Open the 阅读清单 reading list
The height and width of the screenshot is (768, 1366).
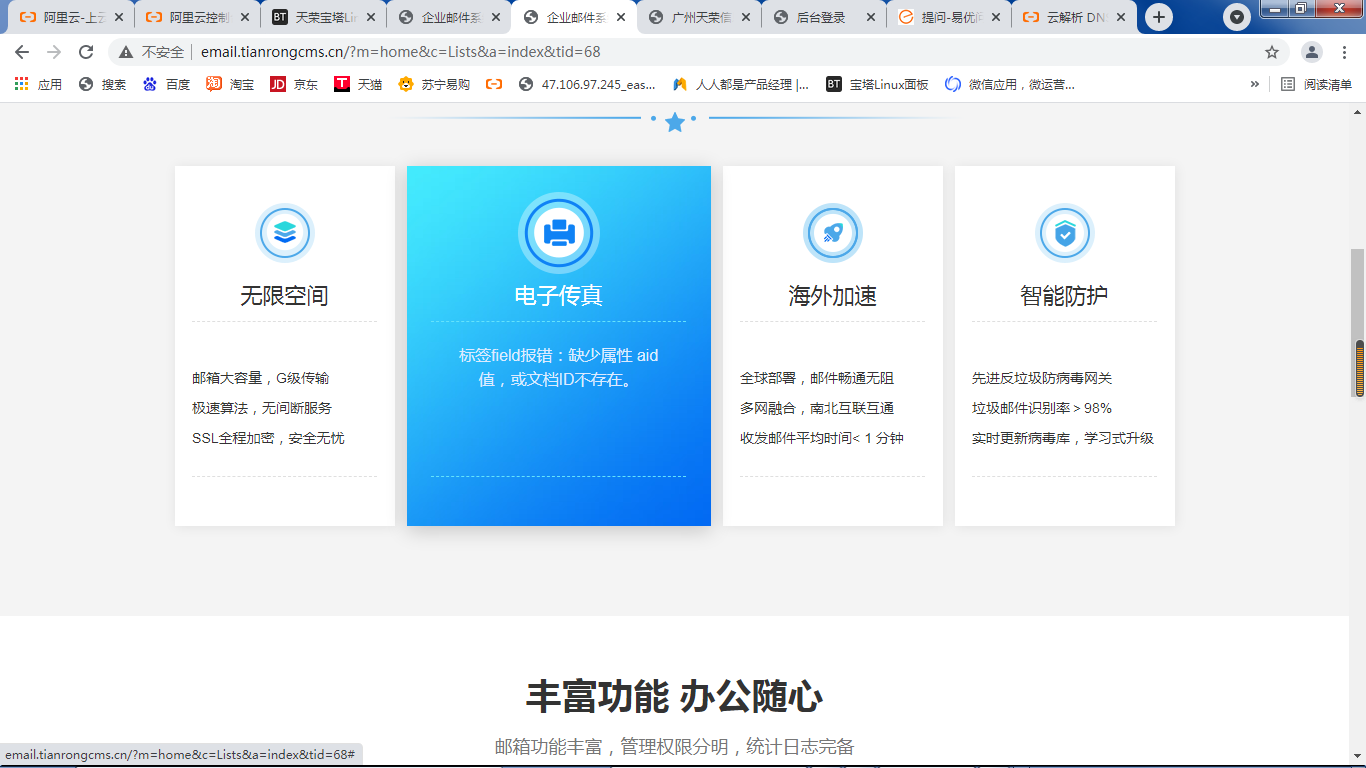[1317, 85]
